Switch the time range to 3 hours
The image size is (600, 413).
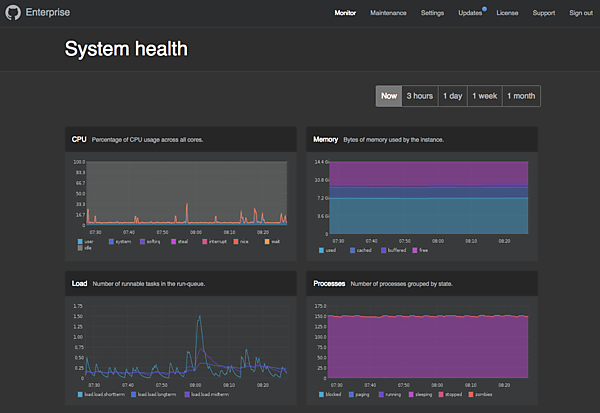(419, 96)
